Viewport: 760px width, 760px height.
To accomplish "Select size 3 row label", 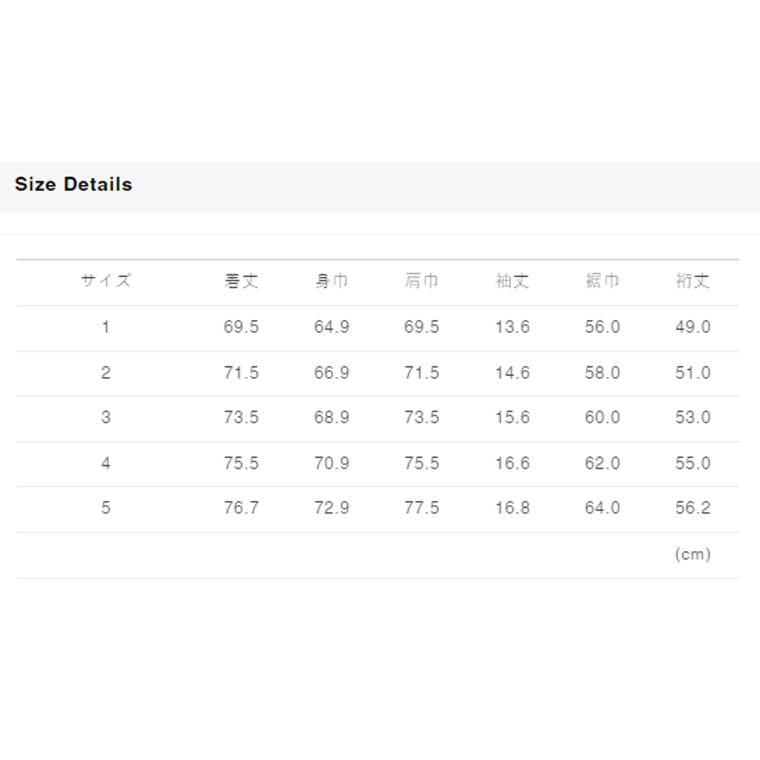I will click(x=106, y=417).
